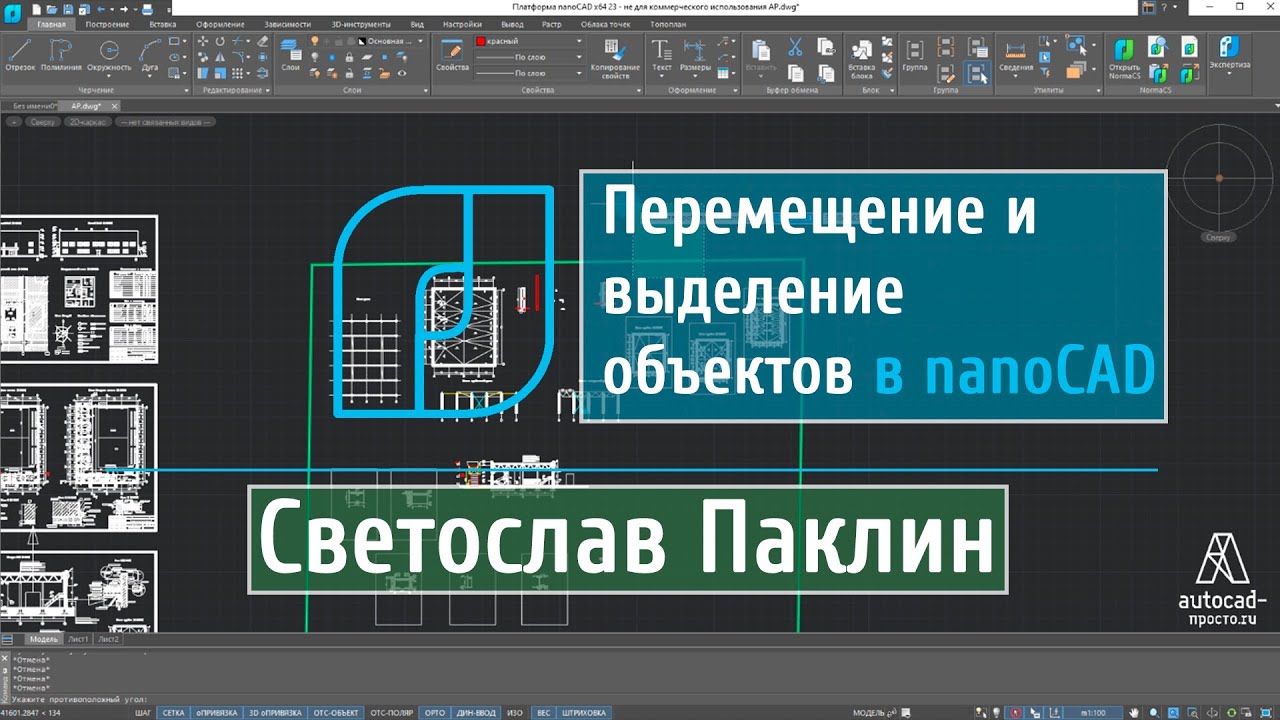
Task: Open the Свойства properties panel
Action: coord(452,56)
